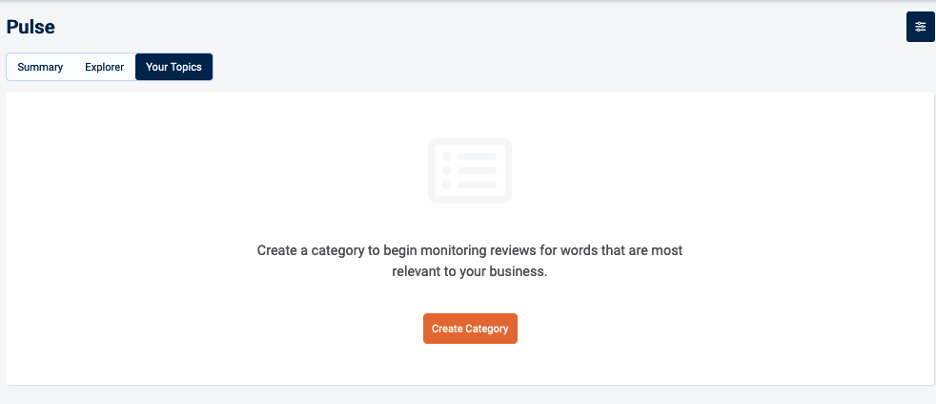This screenshot has width=936, height=404.
Task: Click the gray page background below the card
Action: [x=470, y=395]
